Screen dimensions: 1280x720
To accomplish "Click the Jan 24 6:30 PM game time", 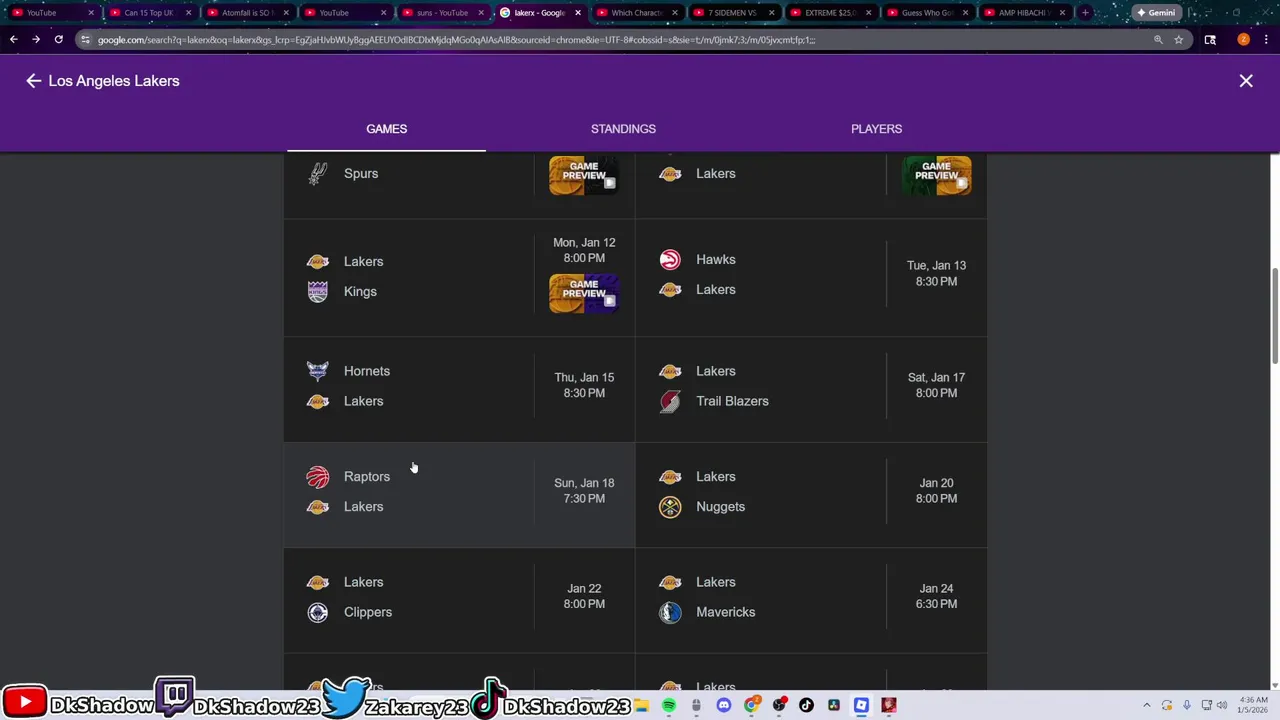I will coord(936,596).
